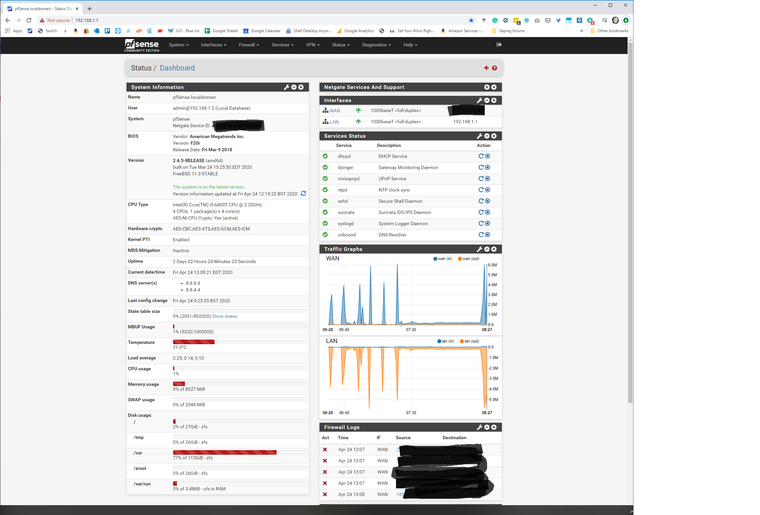This screenshot has width=760, height=515.
Task: Close the Traffic Graphs widget
Action: [494, 249]
